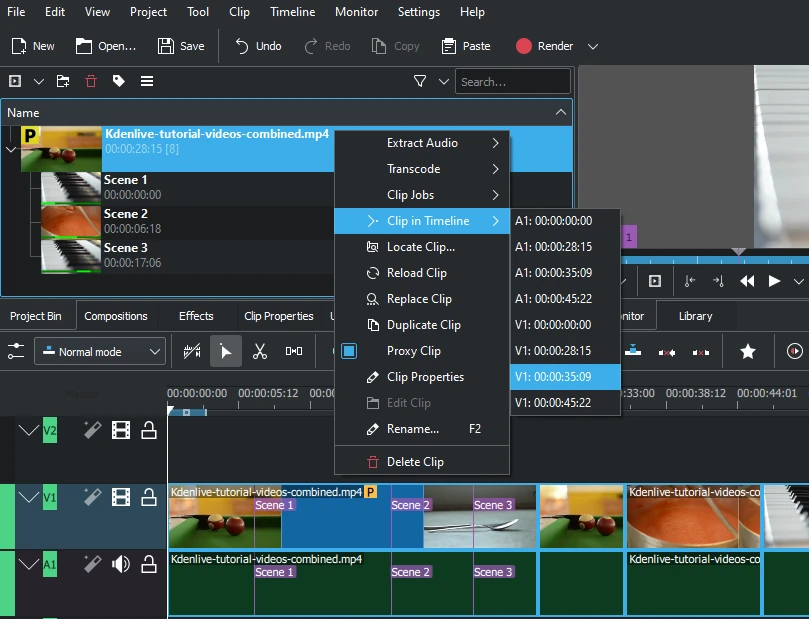Switch to the Library tab
809x619 pixels.
point(695,316)
